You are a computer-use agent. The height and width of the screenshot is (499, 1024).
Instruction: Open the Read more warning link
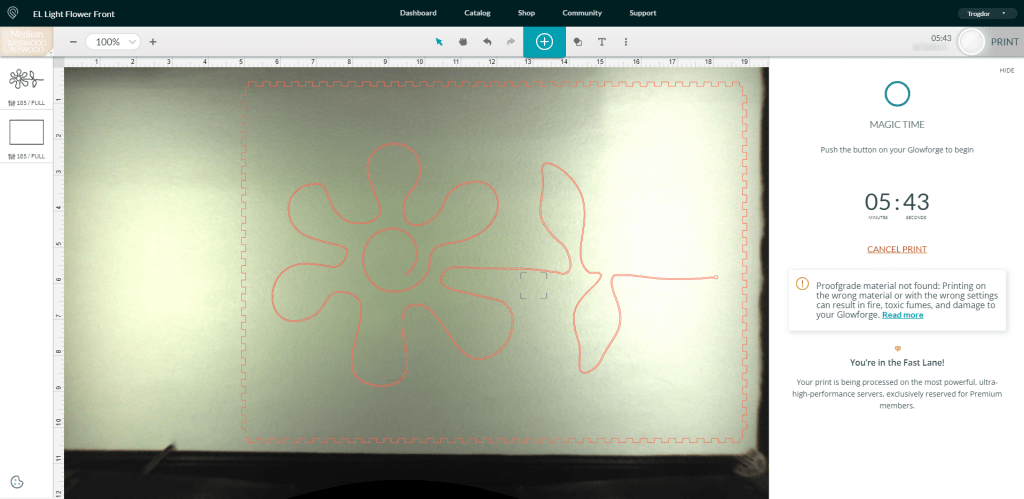902,315
